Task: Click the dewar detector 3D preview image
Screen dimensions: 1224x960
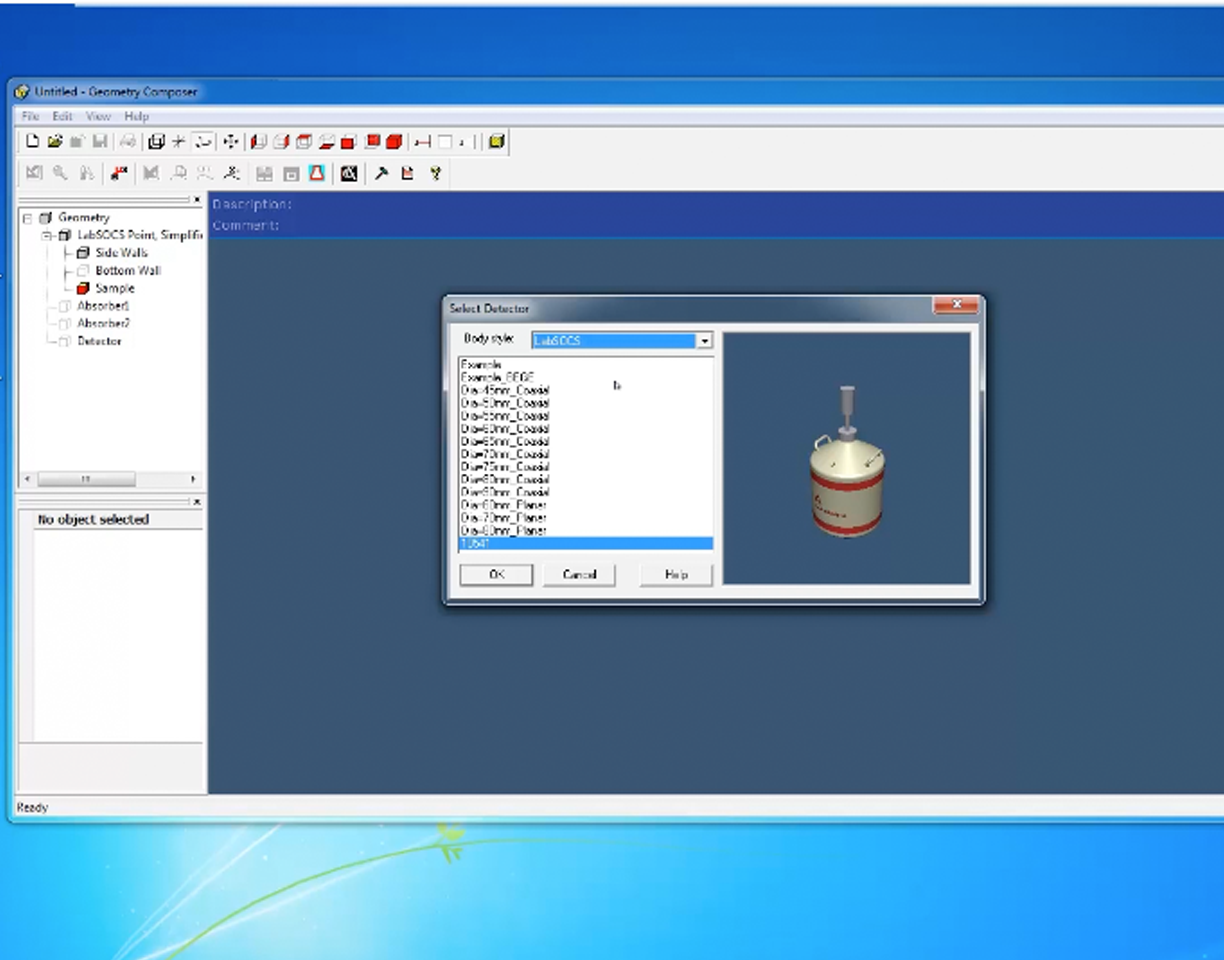Action: click(846, 462)
